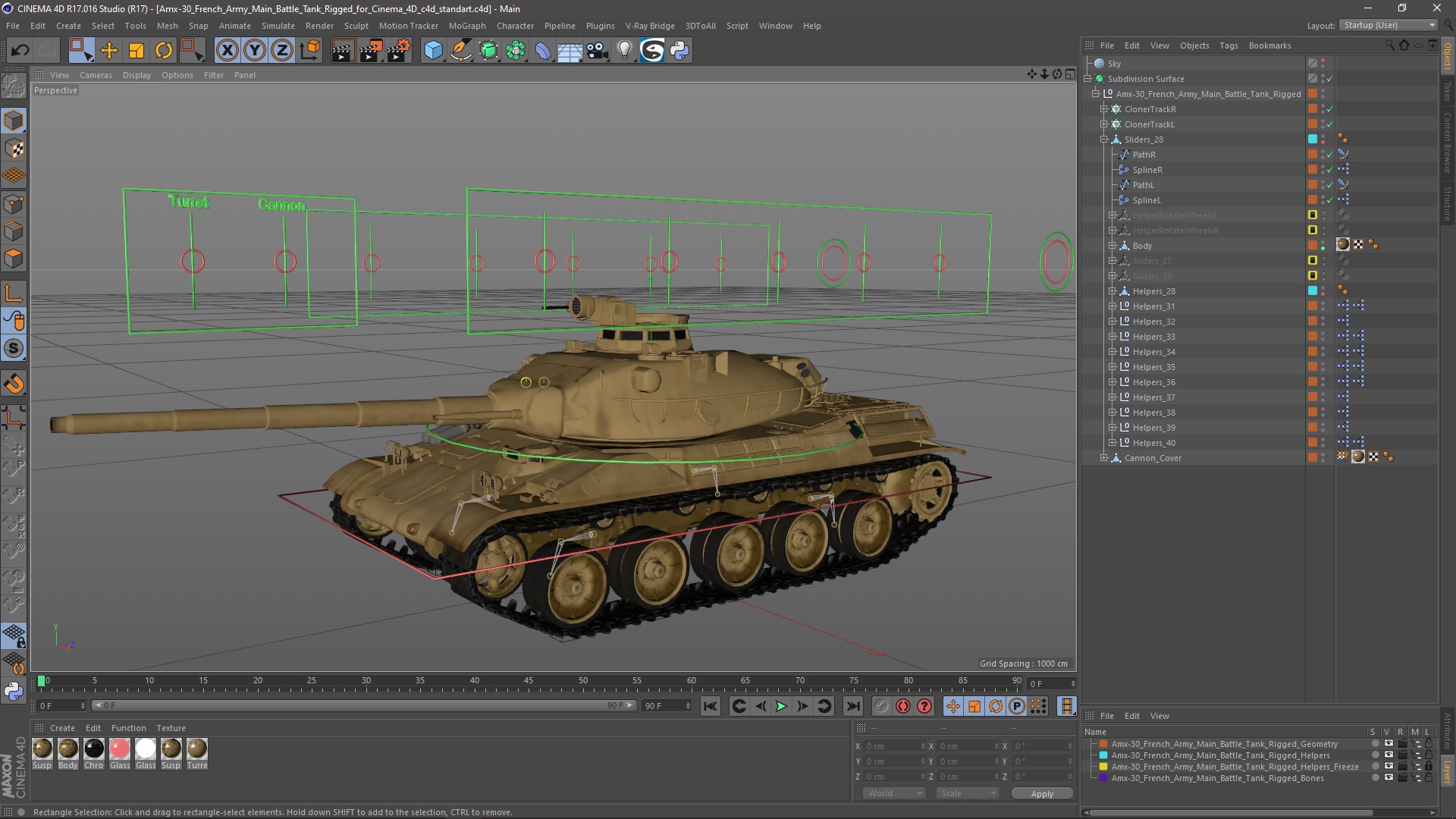Toggle Z axis lock

[x=282, y=51]
